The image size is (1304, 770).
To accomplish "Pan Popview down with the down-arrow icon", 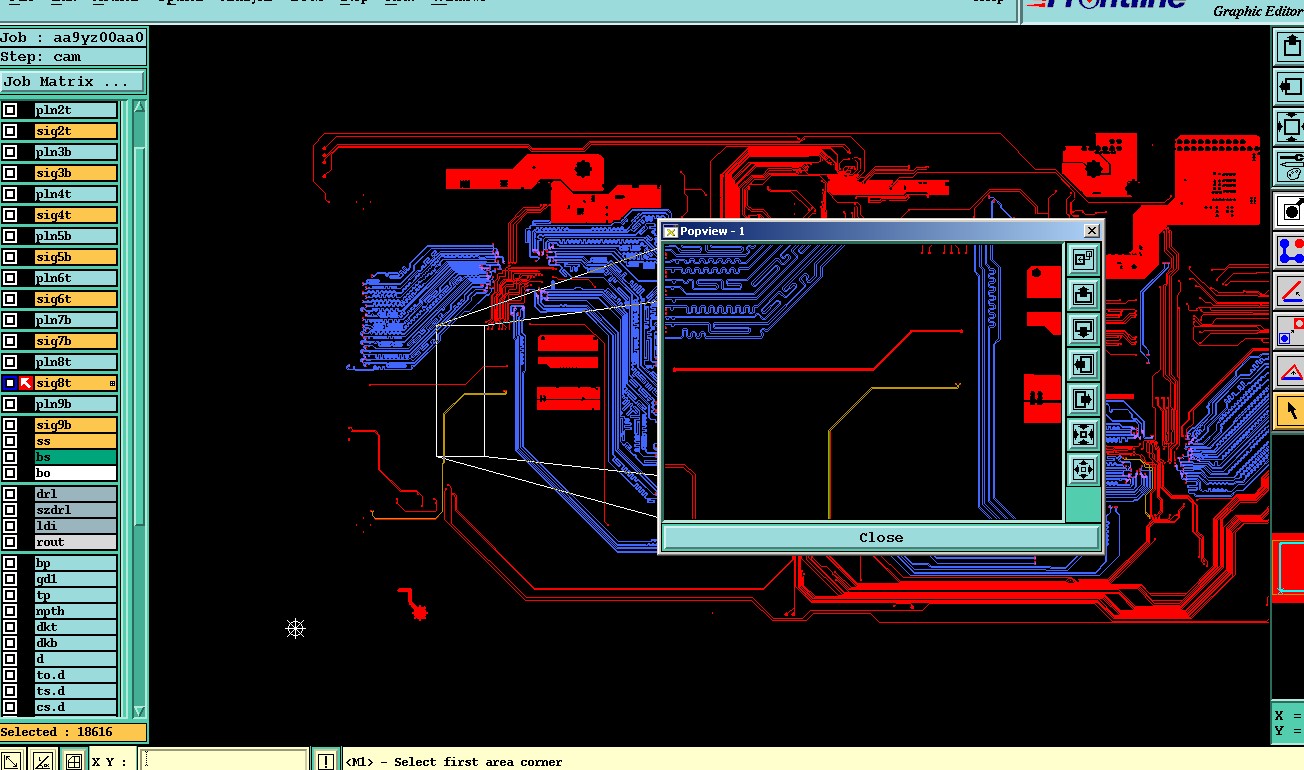I will point(1083,329).
